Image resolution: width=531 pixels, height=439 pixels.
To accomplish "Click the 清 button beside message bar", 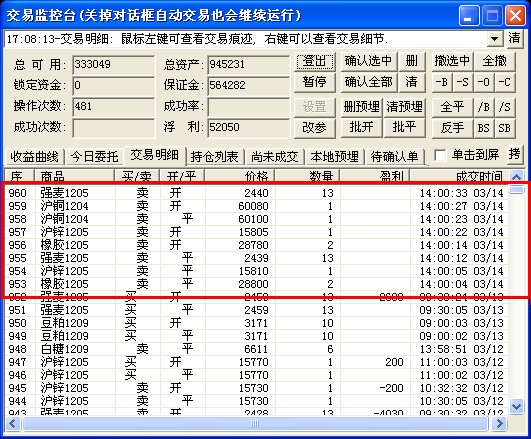I will click(x=514, y=38).
